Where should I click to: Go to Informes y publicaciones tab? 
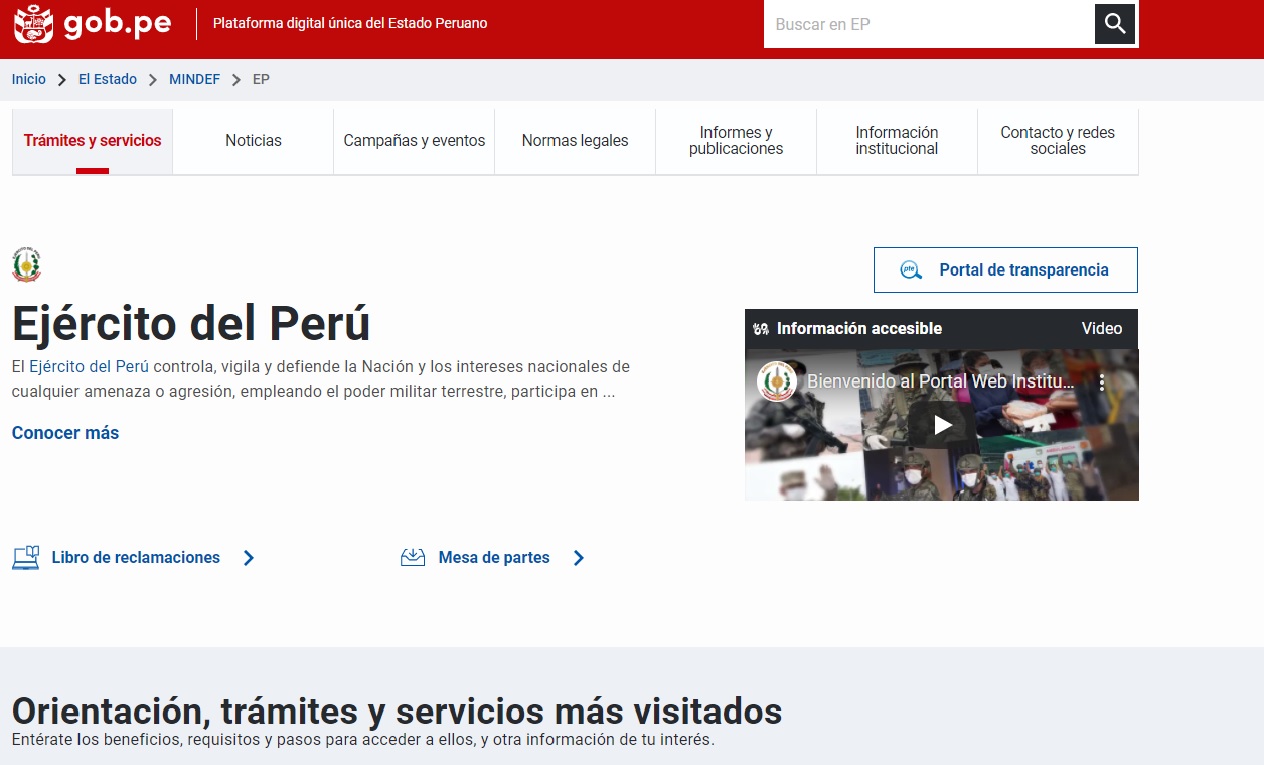coord(736,141)
